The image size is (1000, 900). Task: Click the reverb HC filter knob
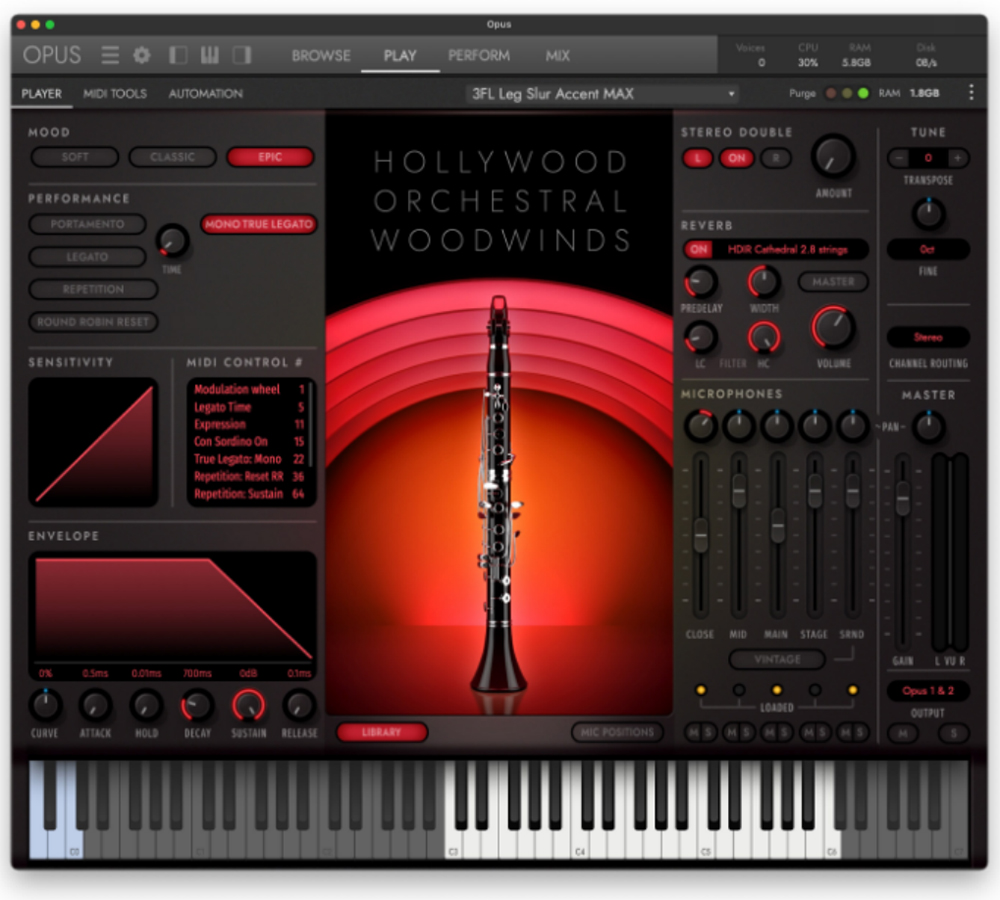[764, 337]
